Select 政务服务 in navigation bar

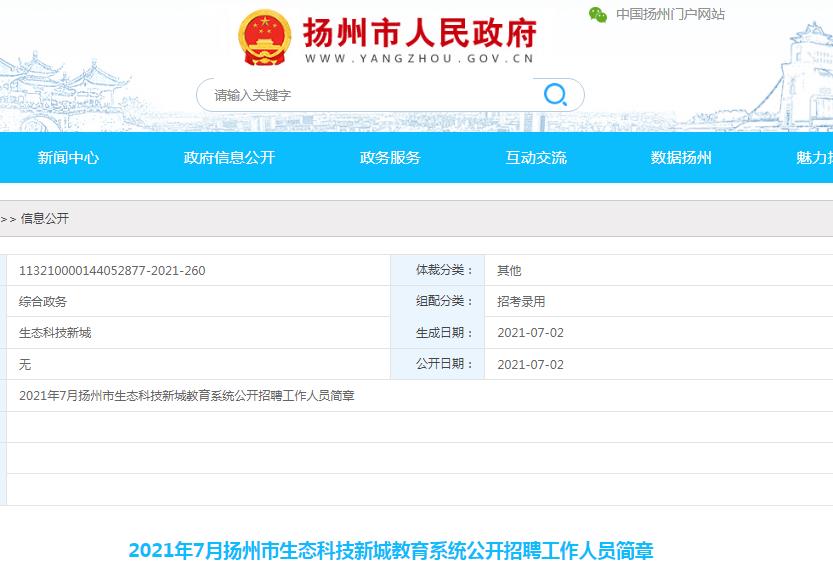pos(390,158)
